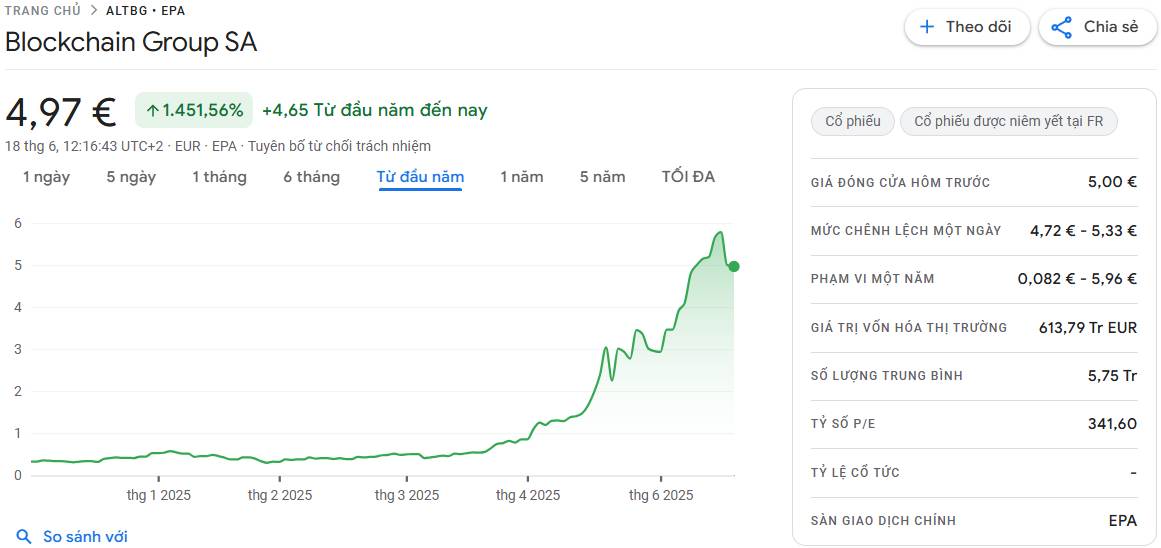This screenshot has height=548, width=1161.
Task: Go to TRANG CHỦ breadcrumb link
Action: coord(42,10)
